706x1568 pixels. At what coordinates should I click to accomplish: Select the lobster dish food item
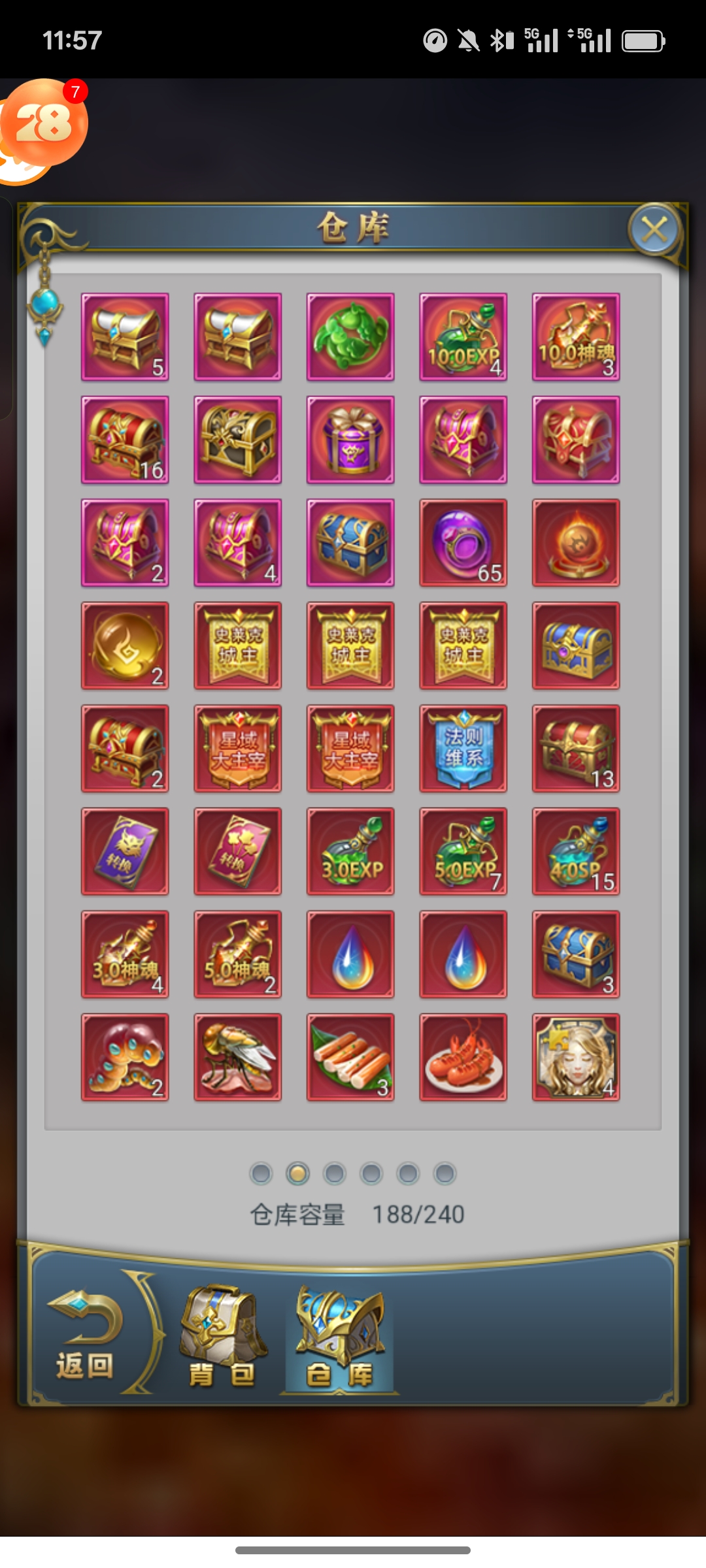[463, 1057]
